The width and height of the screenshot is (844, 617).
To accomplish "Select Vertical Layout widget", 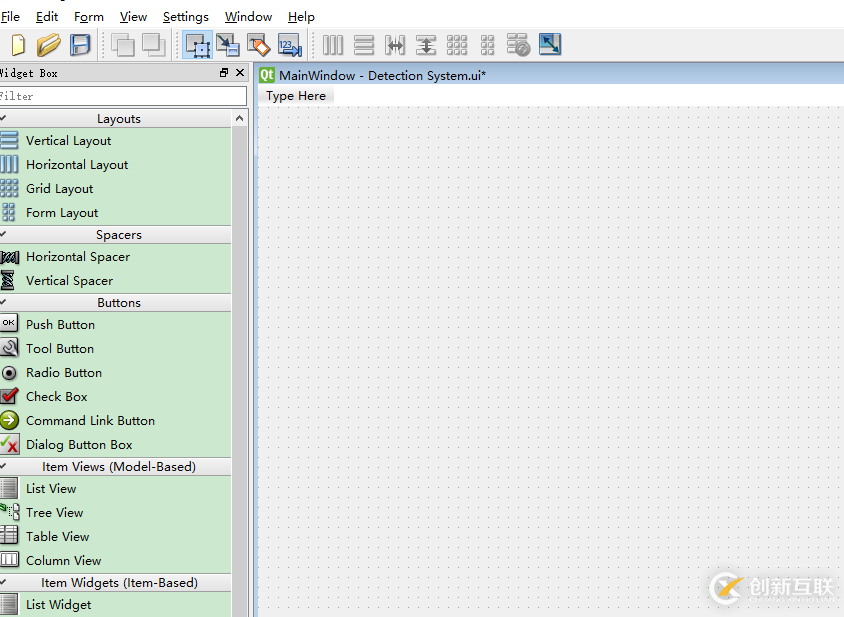I will pos(116,141).
